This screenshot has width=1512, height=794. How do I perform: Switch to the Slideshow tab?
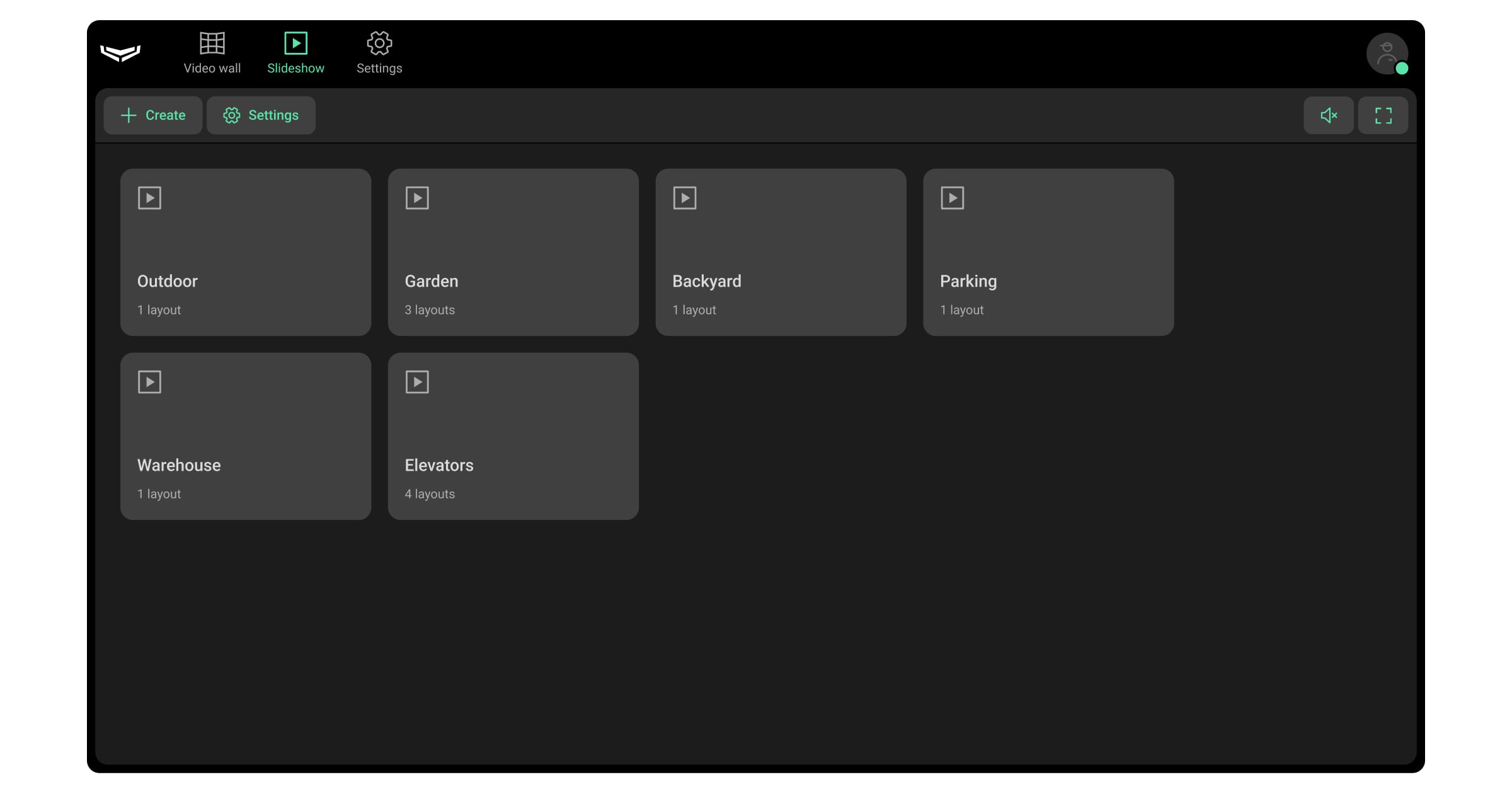tap(295, 54)
